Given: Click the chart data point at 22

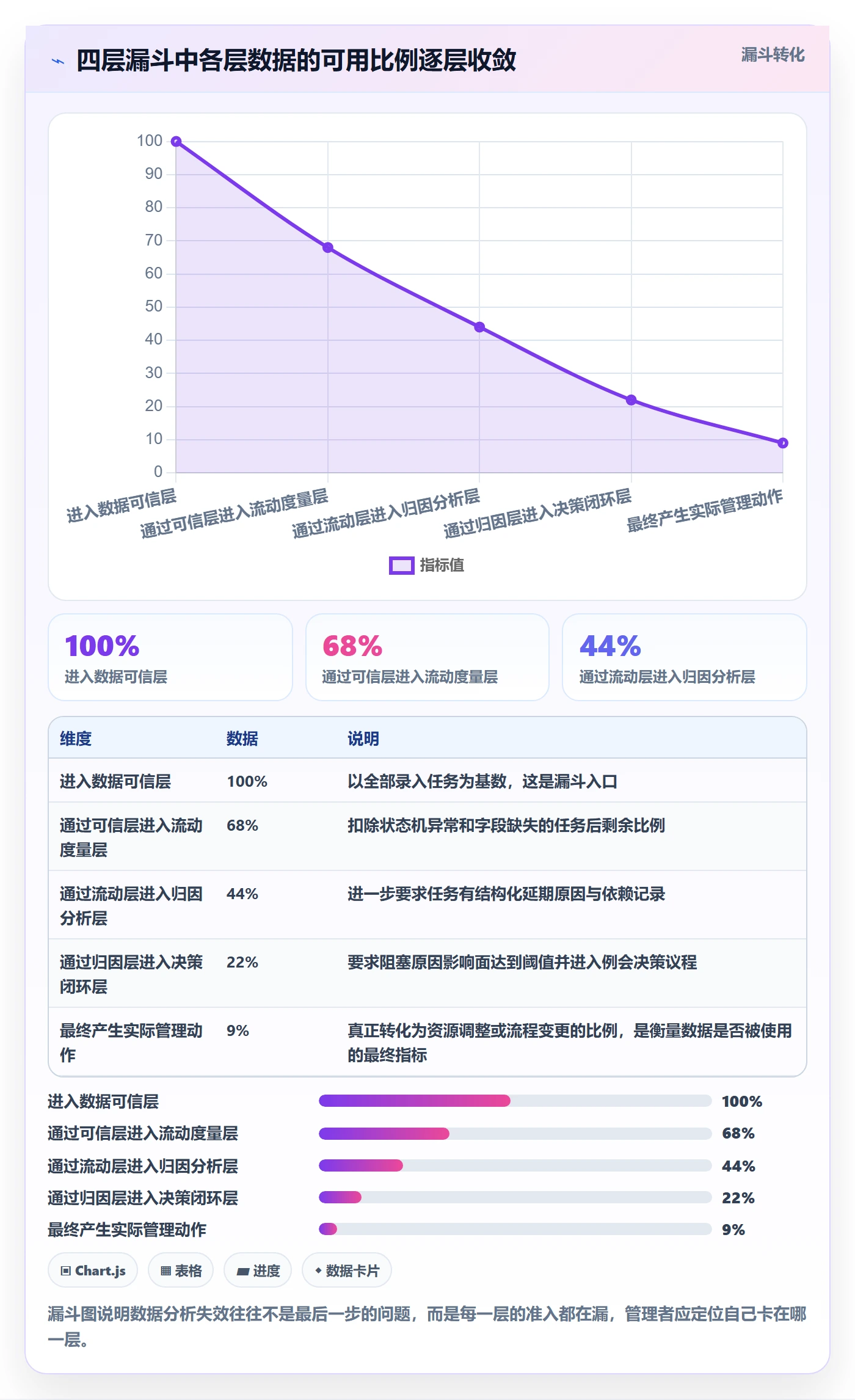Looking at the screenshot, I should click(631, 400).
